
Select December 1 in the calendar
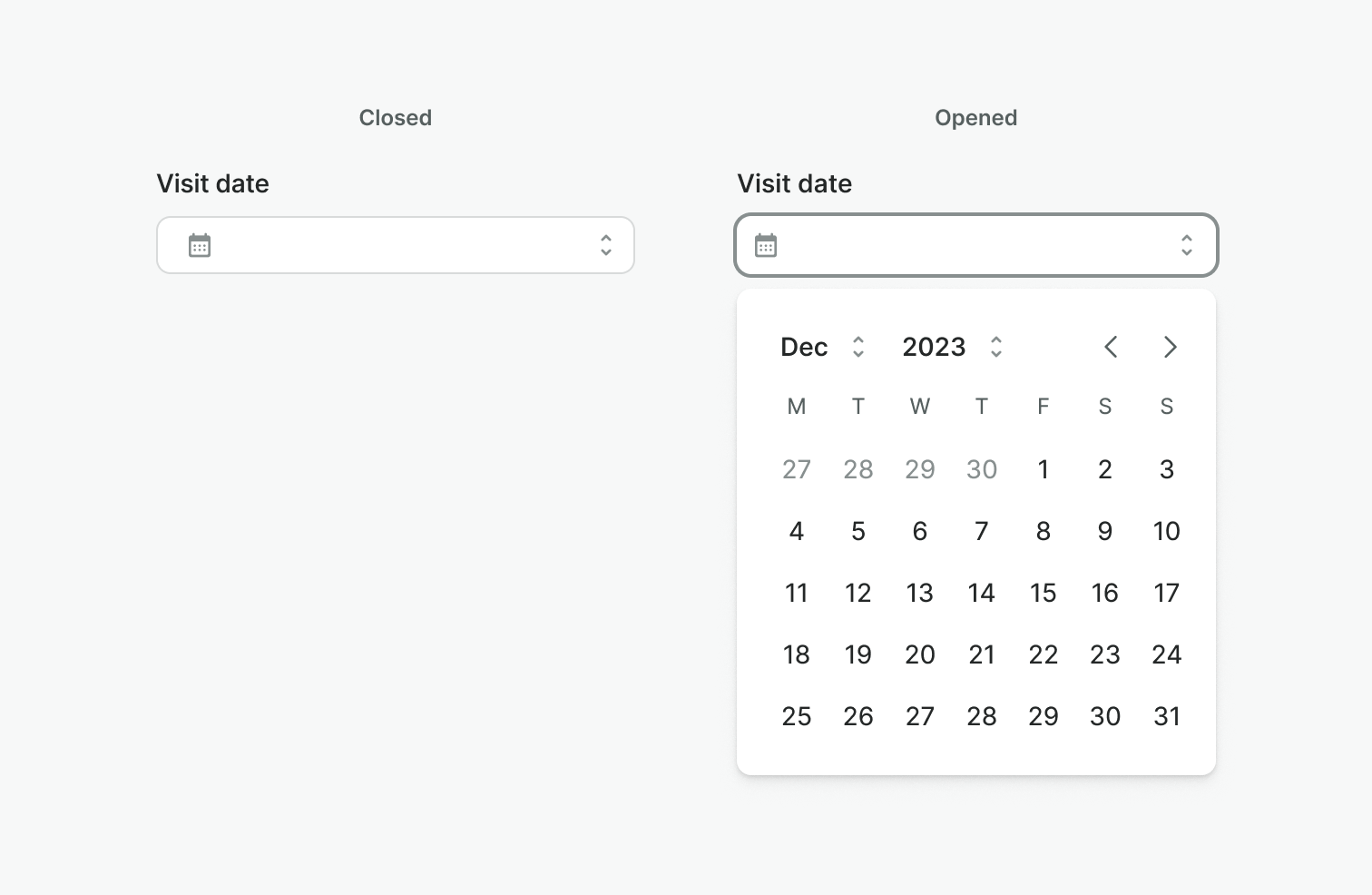1043,469
